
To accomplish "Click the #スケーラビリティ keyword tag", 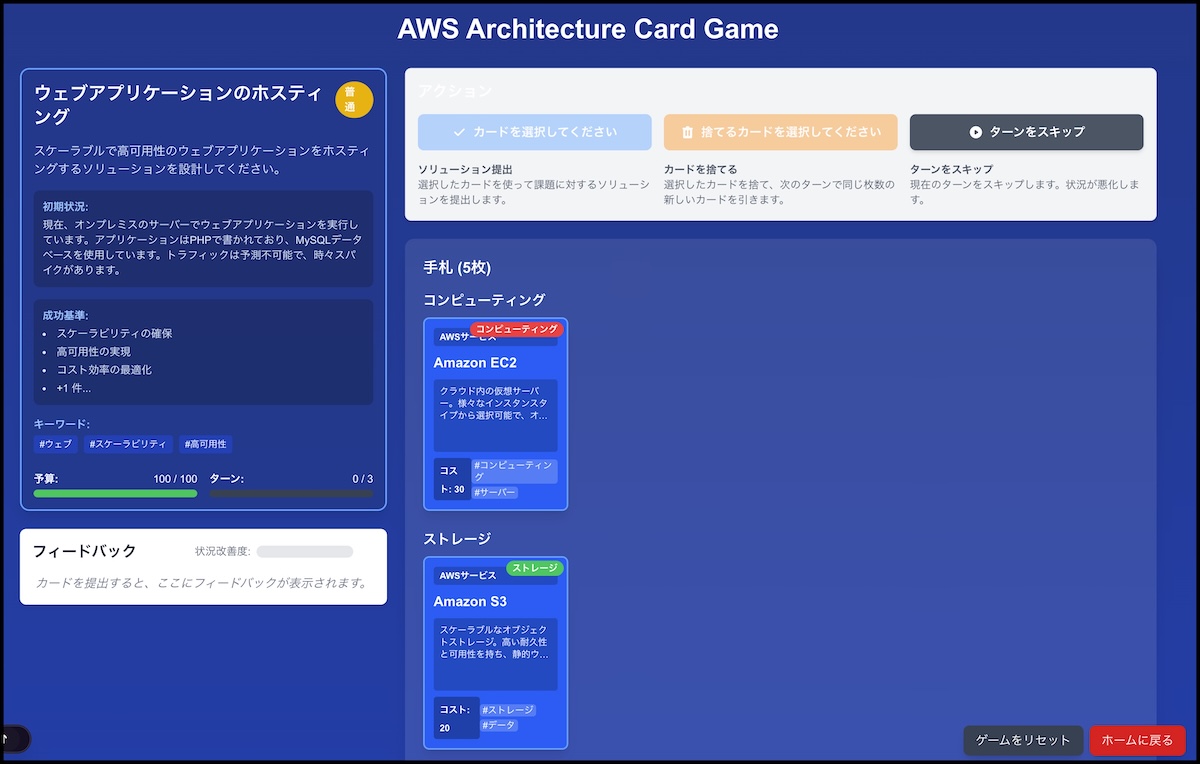I will coord(128,444).
